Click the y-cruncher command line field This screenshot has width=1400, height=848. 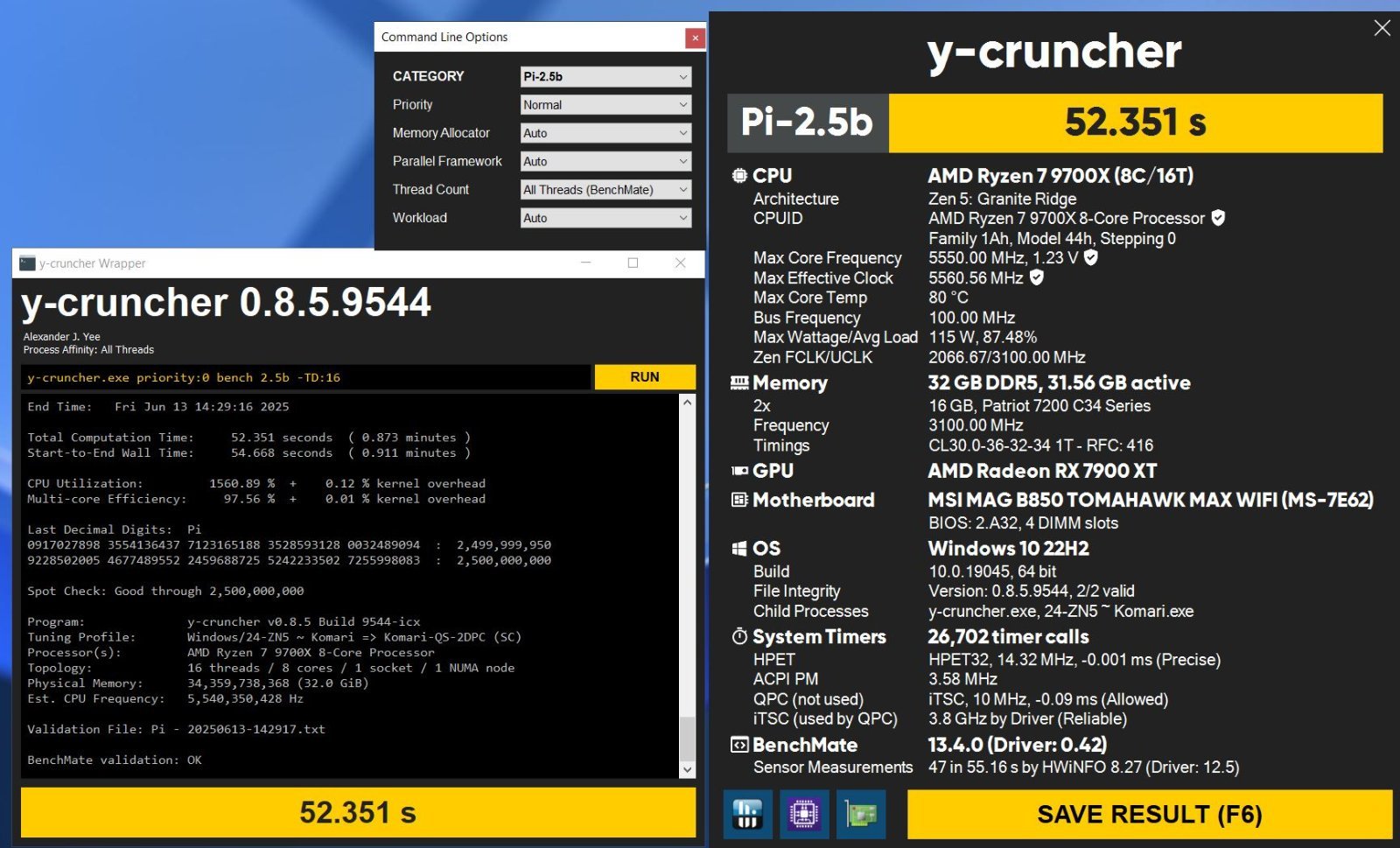point(305,377)
